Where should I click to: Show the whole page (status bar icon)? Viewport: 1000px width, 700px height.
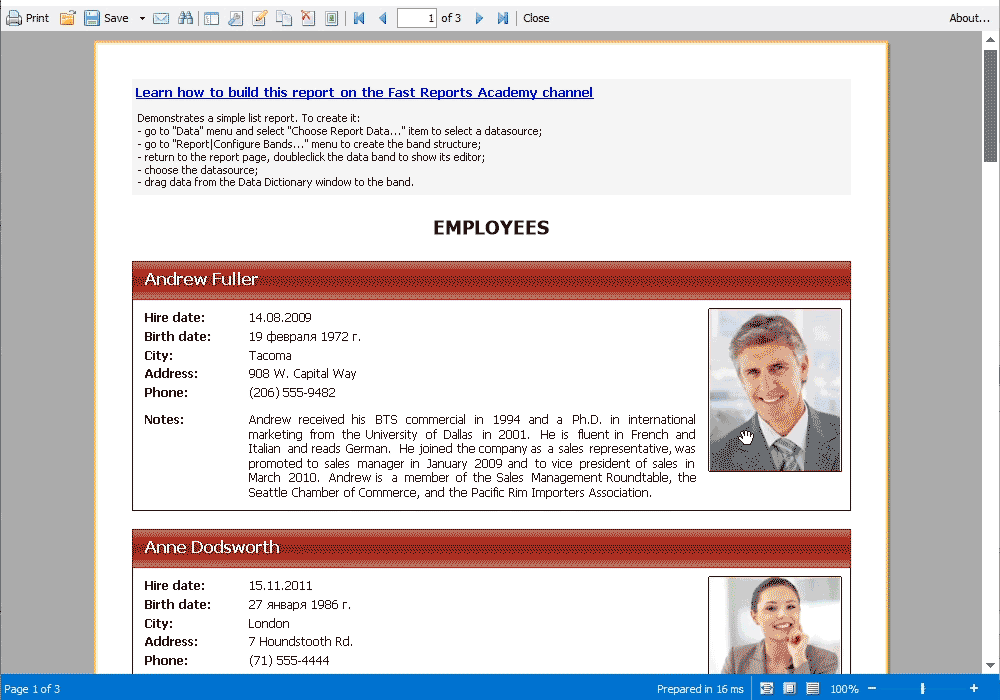click(790, 689)
